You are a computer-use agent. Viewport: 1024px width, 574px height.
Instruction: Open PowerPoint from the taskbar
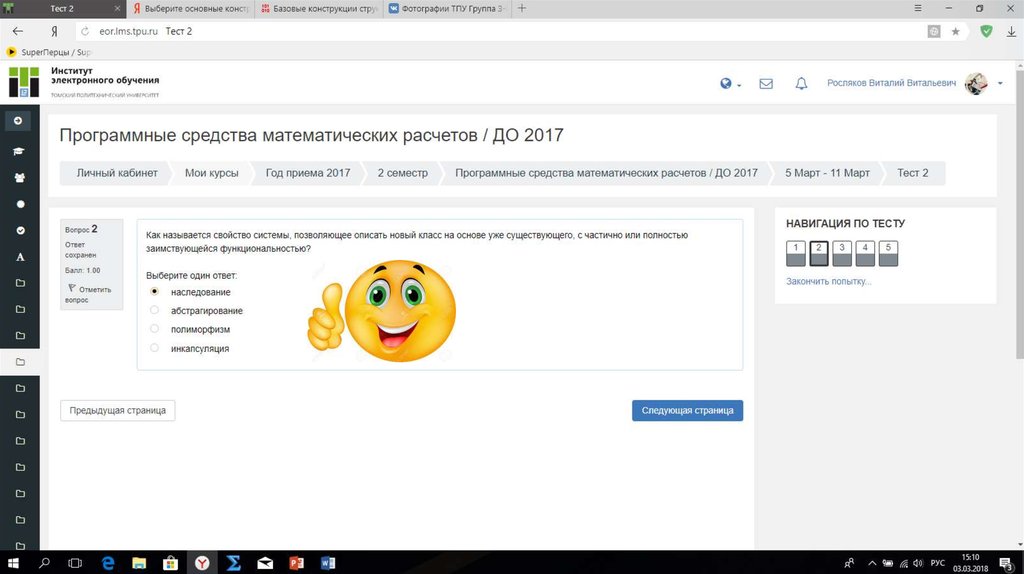(x=295, y=563)
